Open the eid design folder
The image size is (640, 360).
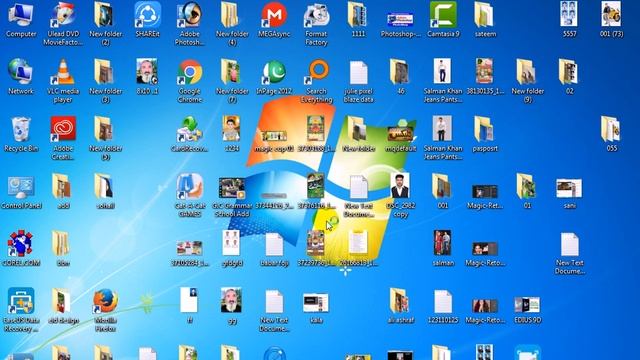(x=63, y=307)
